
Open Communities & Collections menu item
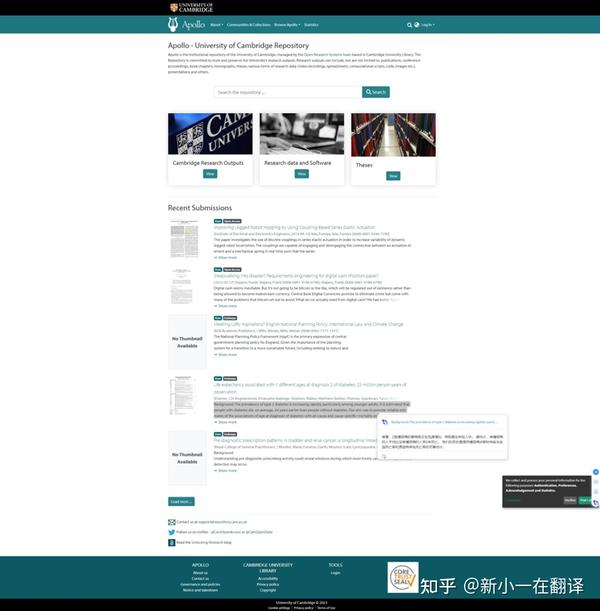coord(249,25)
